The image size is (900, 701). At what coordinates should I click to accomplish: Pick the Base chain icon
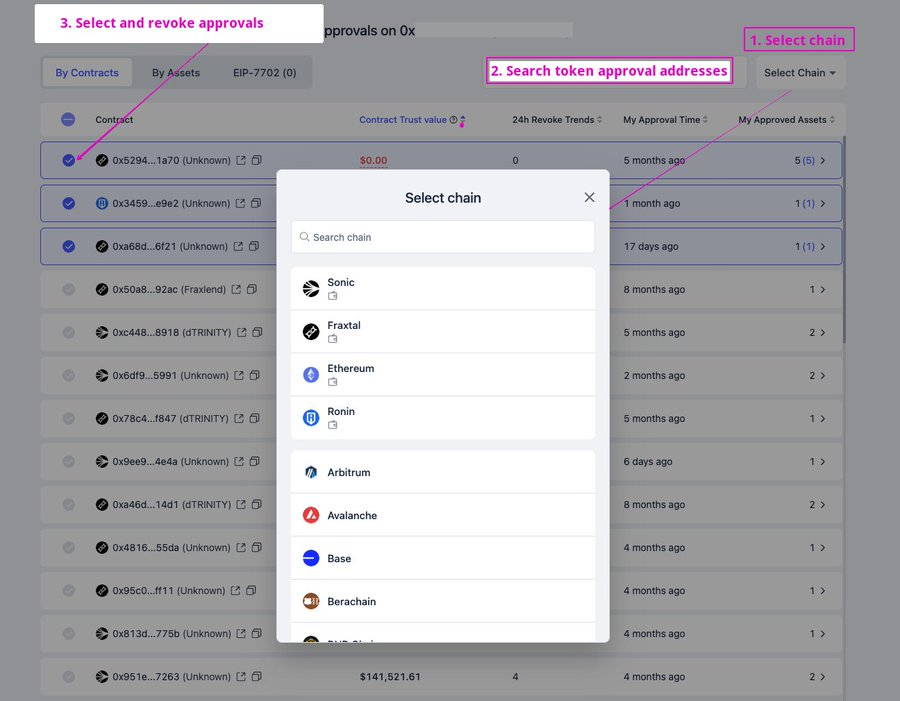311,558
